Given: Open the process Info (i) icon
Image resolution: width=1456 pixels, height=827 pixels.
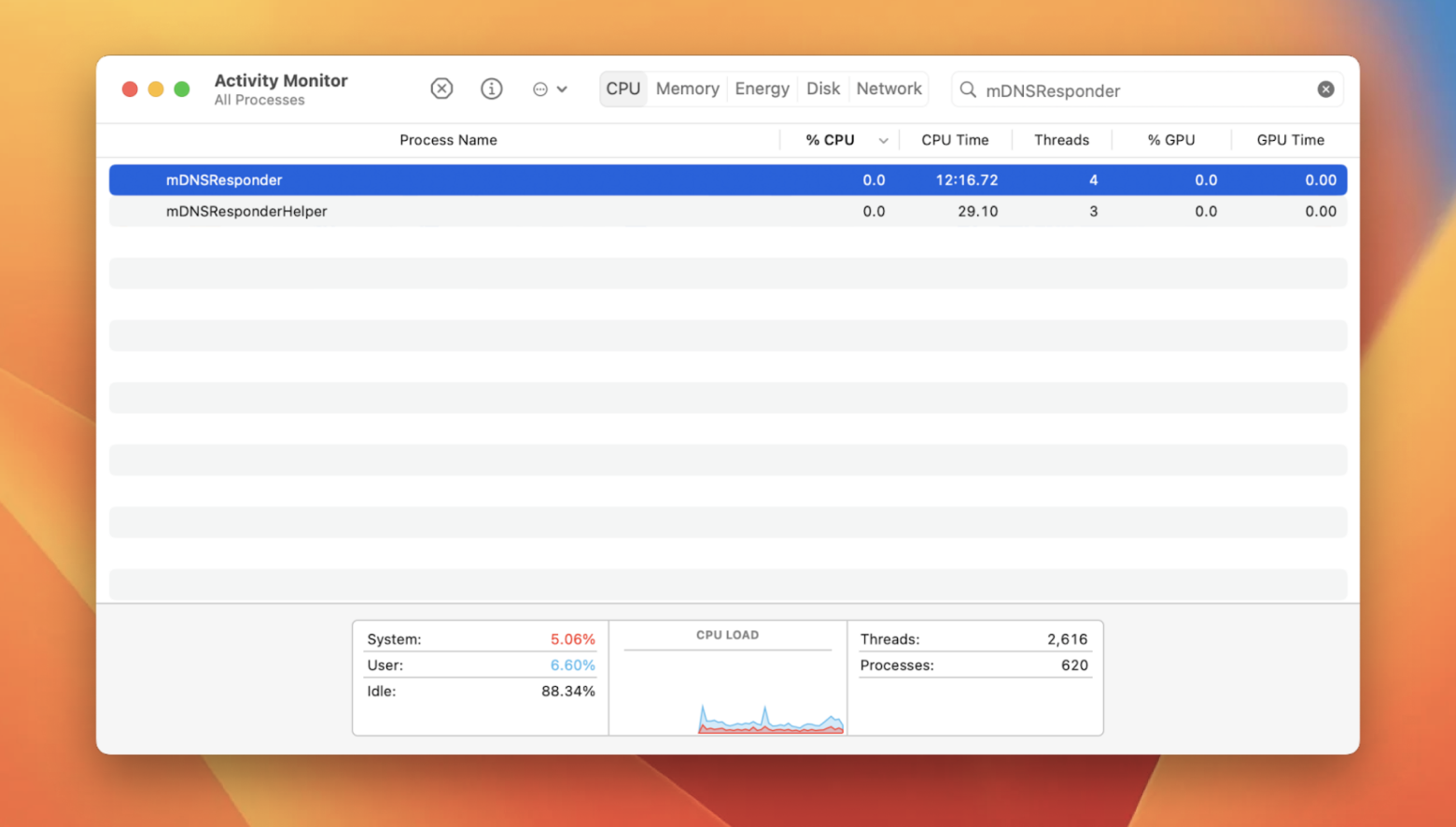Looking at the screenshot, I should click(491, 89).
